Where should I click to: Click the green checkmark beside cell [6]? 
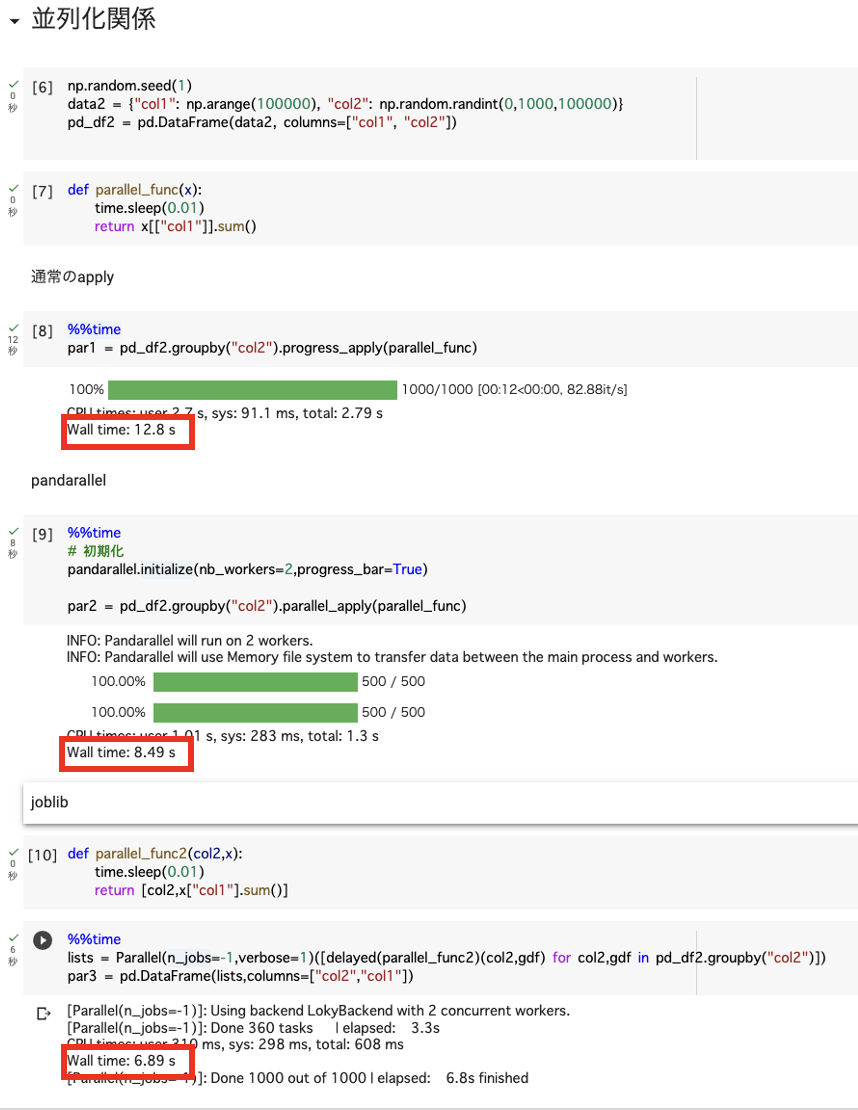(x=12, y=83)
